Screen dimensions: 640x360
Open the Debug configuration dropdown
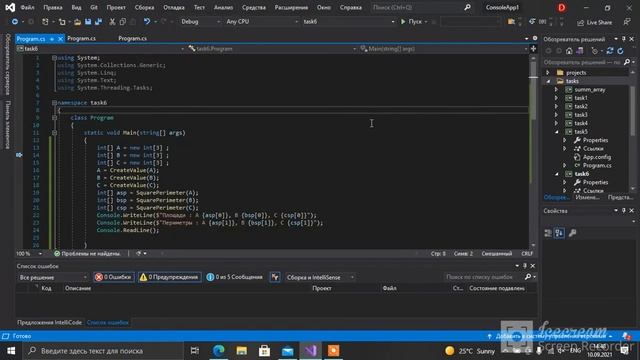200,22
